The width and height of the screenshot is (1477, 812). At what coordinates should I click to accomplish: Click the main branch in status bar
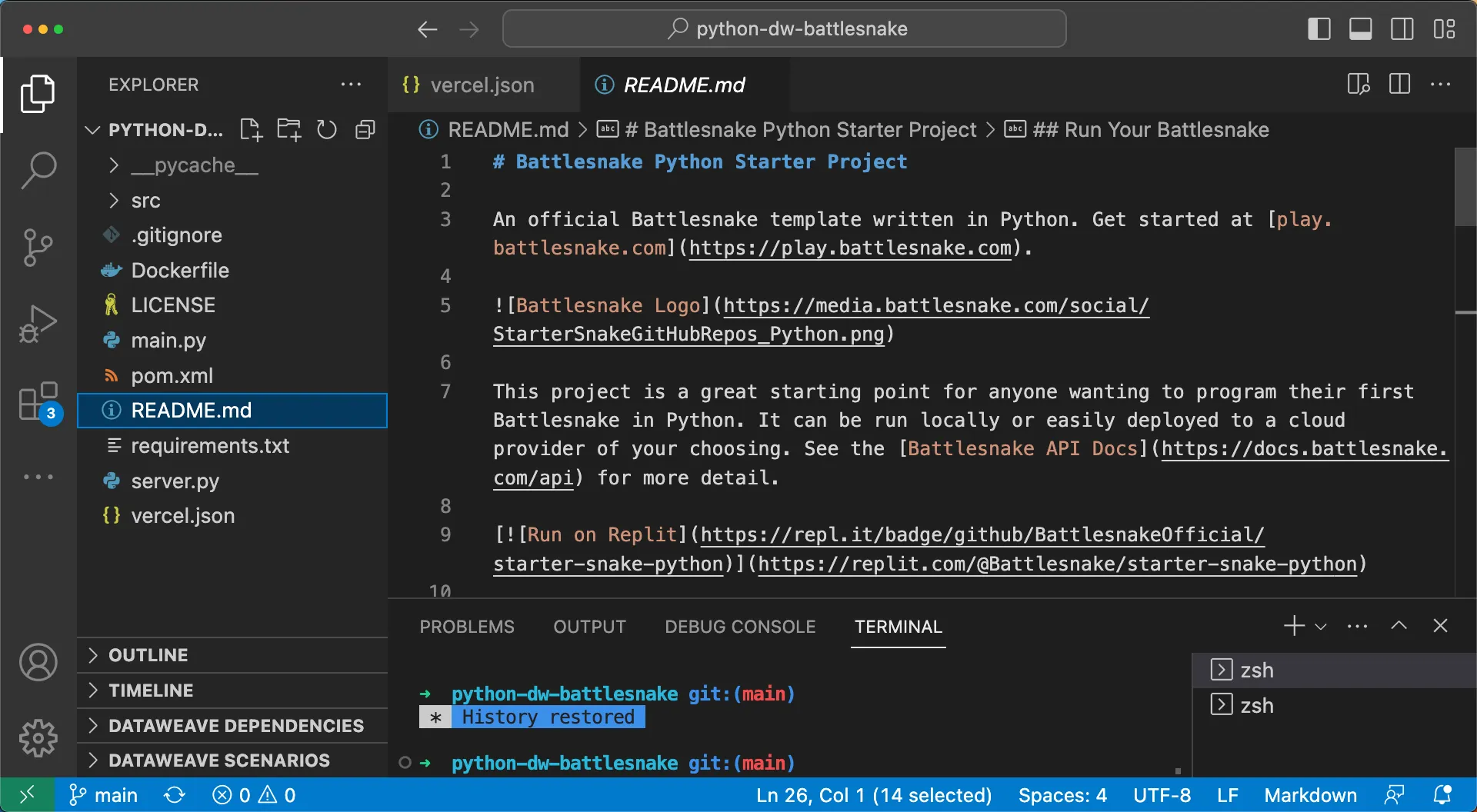click(103, 795)
